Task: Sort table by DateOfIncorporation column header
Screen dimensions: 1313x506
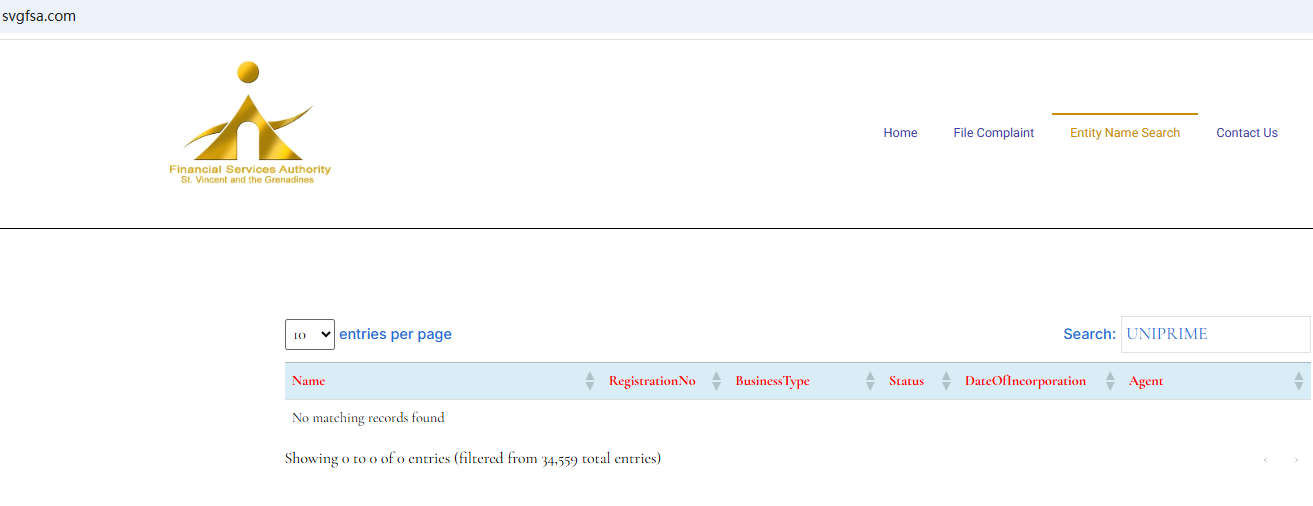Action: point(1025,381)
